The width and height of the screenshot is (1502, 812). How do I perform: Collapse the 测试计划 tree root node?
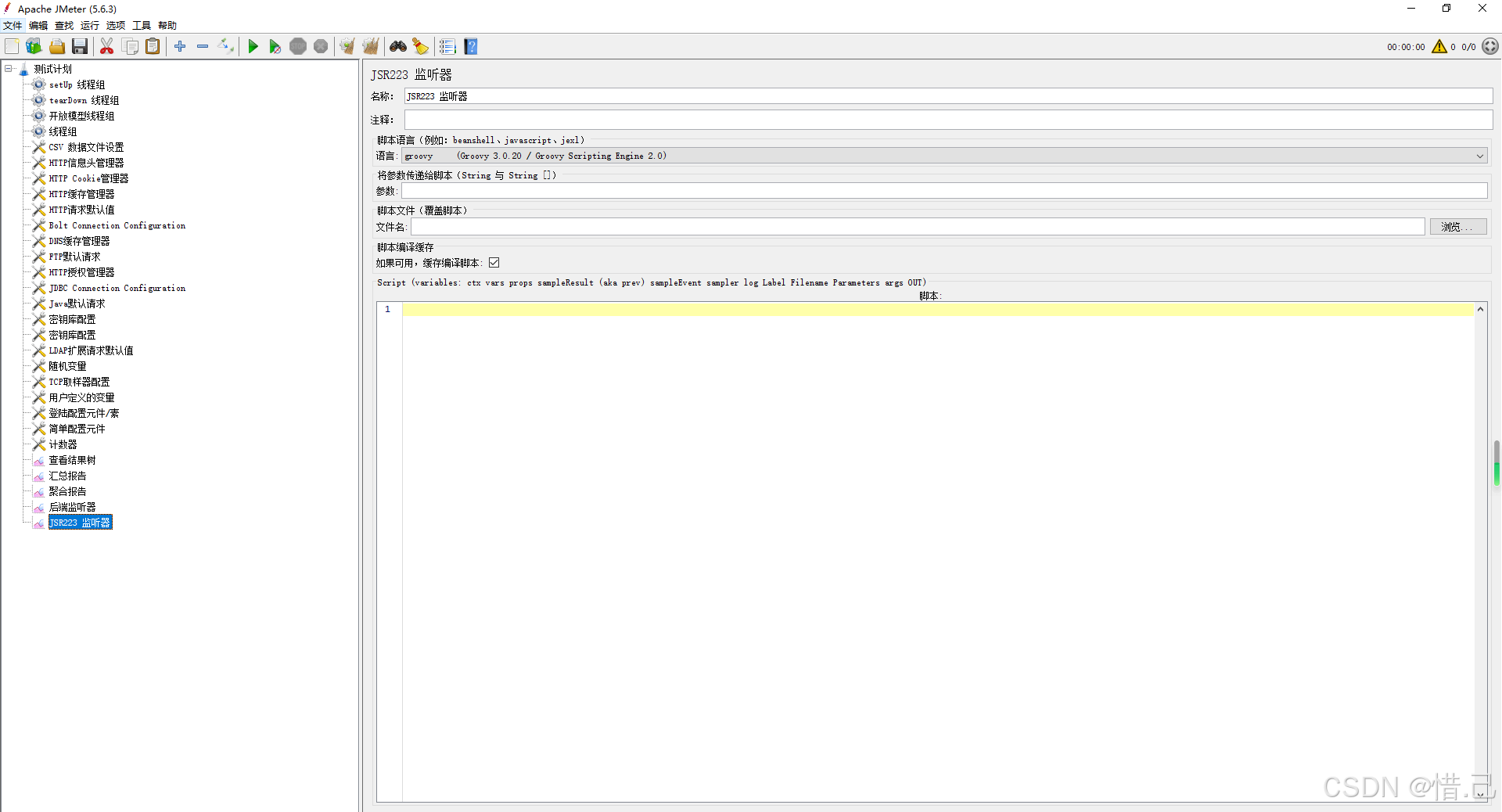tap(9, 69)
